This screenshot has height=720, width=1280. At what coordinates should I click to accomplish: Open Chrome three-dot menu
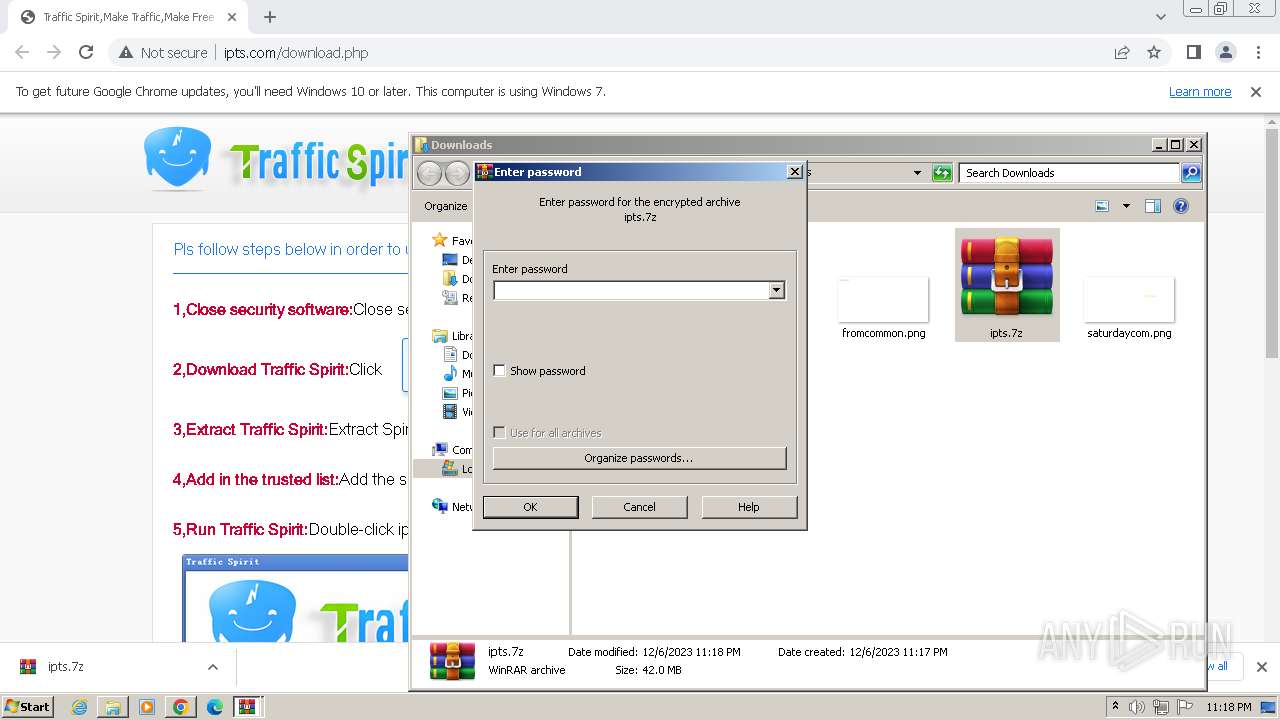[x=1258, y=53]
